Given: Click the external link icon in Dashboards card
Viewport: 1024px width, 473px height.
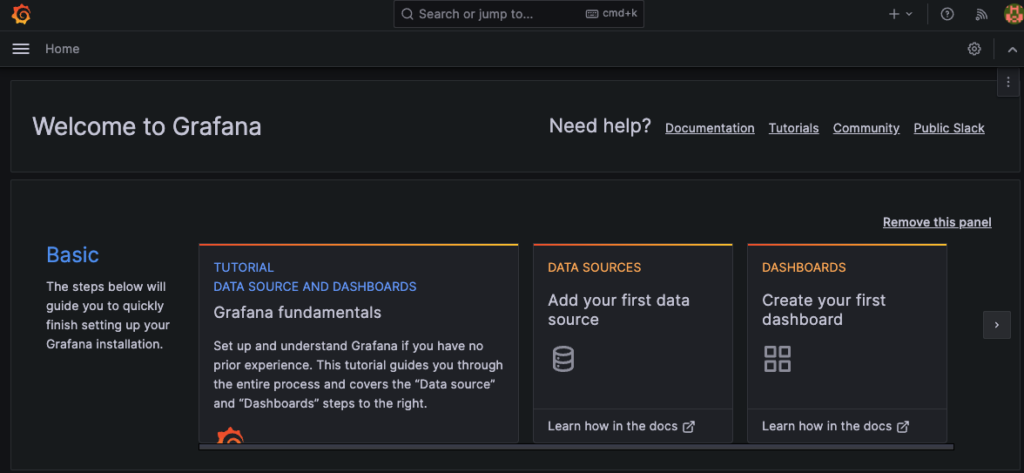Looking at the screenshot, I should point(903,427).
